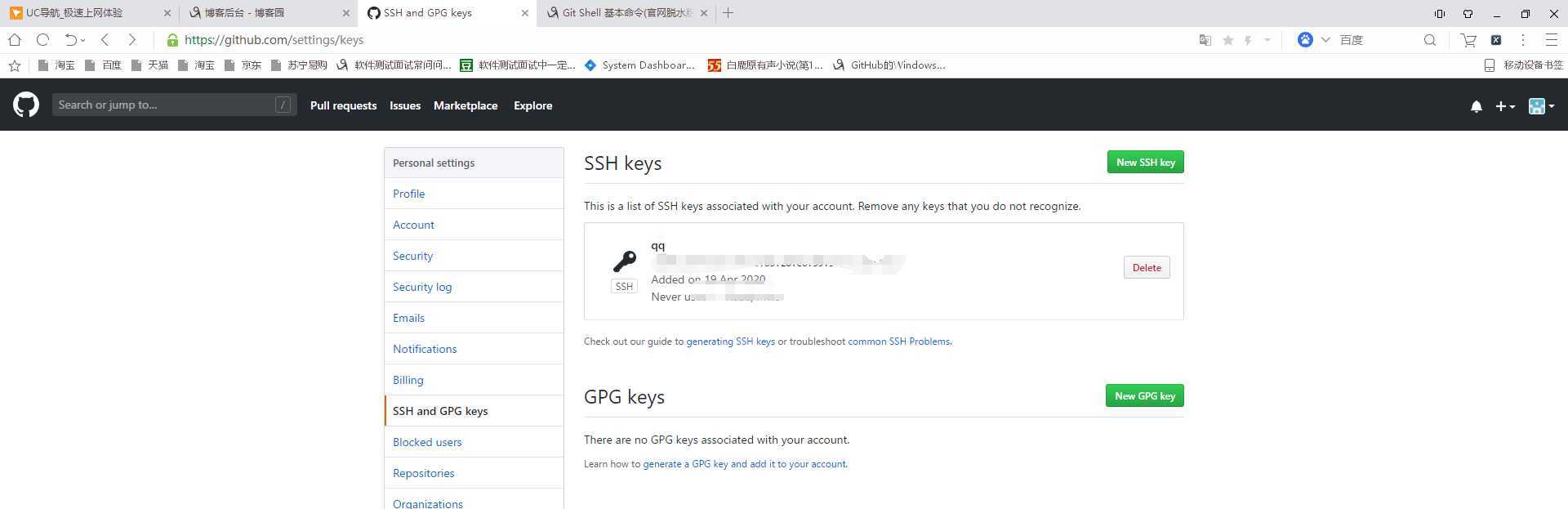Select Security log in settings sidebar
This screenshot has width=1568, height=509.
click(x=422, y=287)
